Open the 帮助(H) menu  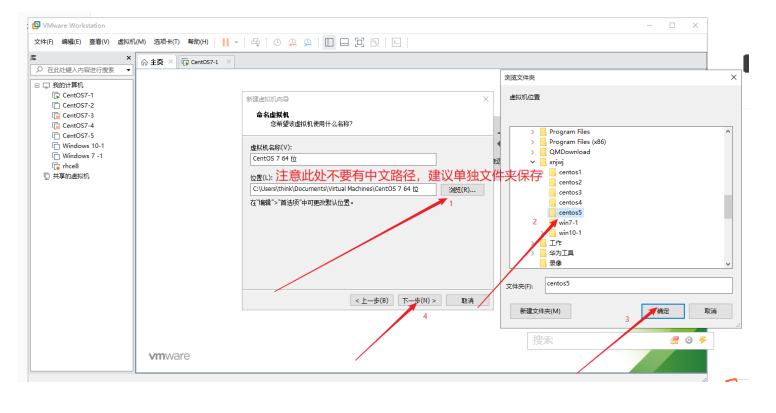(x=198, y=42)
